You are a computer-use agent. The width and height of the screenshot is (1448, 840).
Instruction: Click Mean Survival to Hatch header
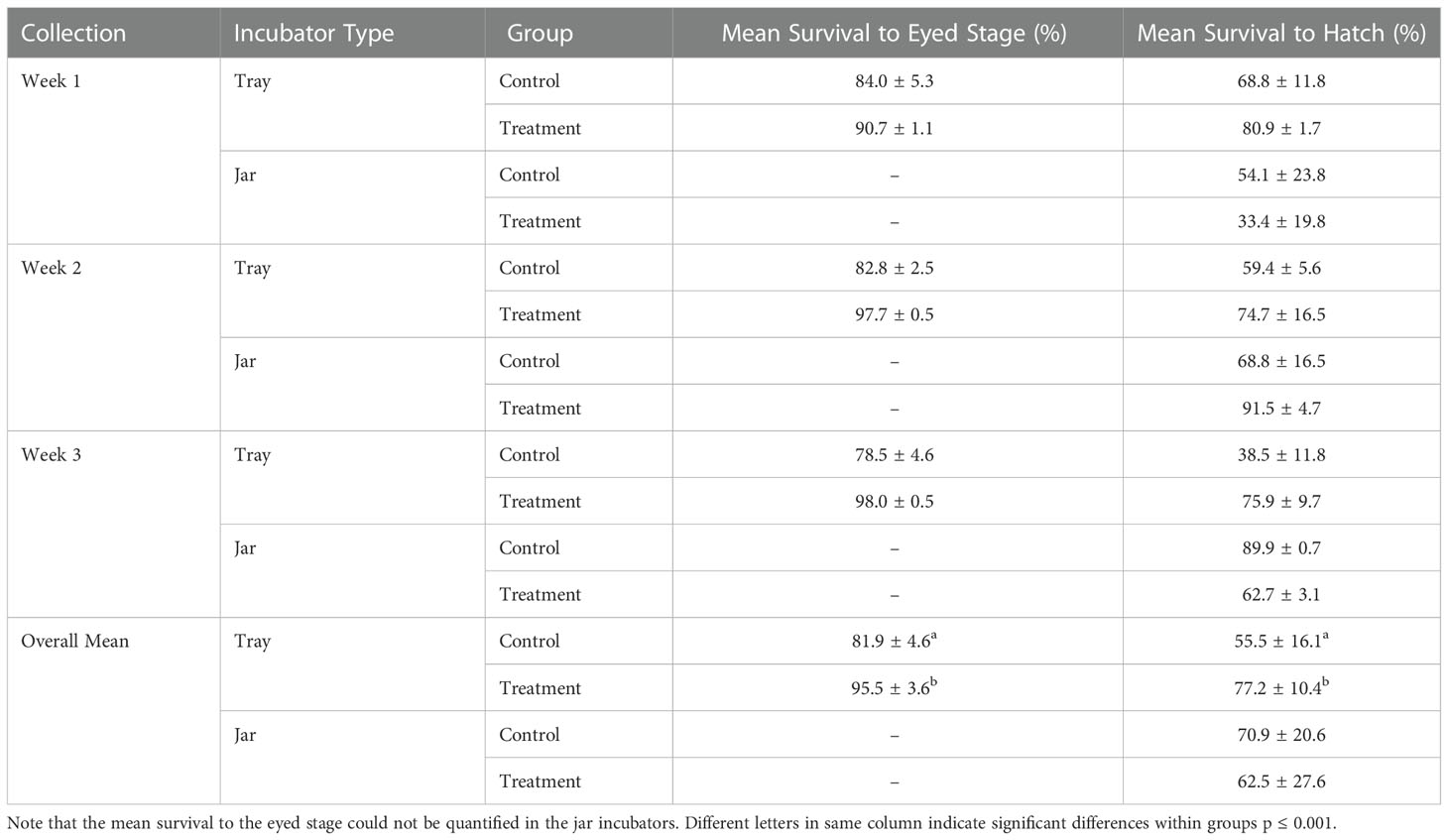[x=1280, y=33]
